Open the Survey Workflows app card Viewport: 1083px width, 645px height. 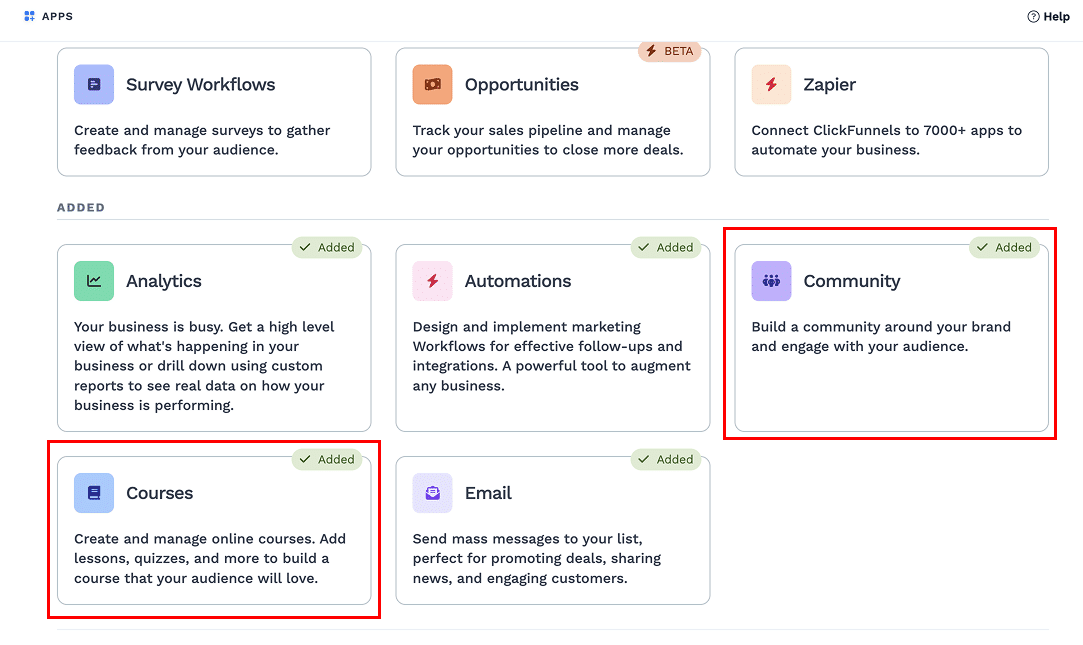click(x=214, y=112)
